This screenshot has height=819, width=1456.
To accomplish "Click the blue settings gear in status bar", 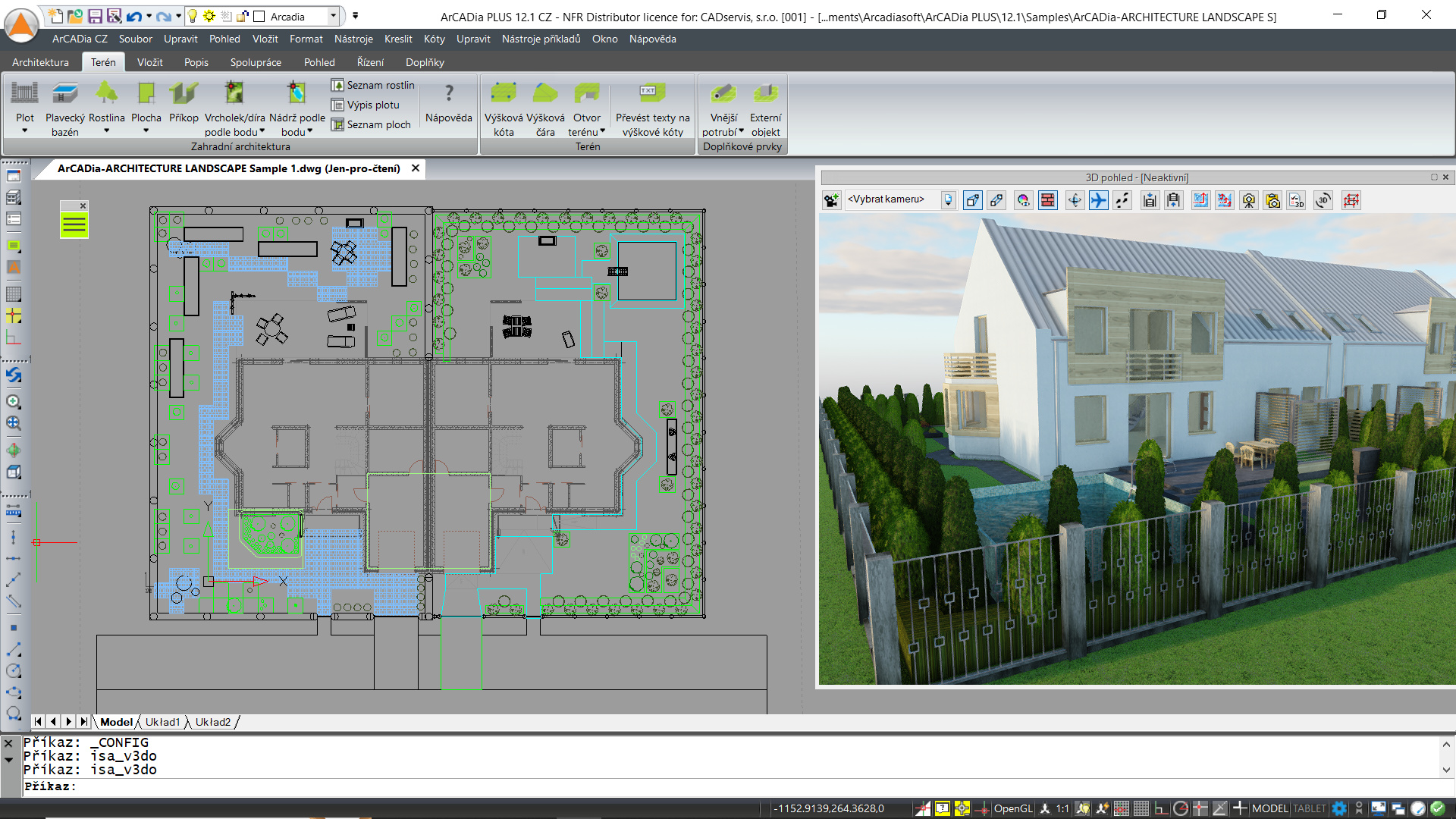I will click(x=1339, y=808).
